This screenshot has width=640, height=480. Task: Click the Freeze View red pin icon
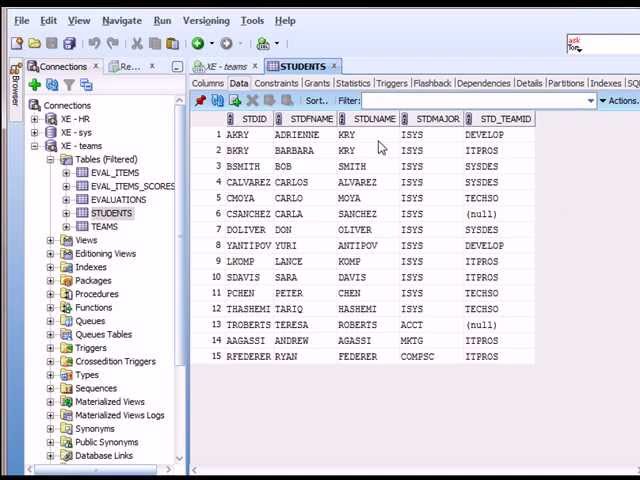pos(200,100)
